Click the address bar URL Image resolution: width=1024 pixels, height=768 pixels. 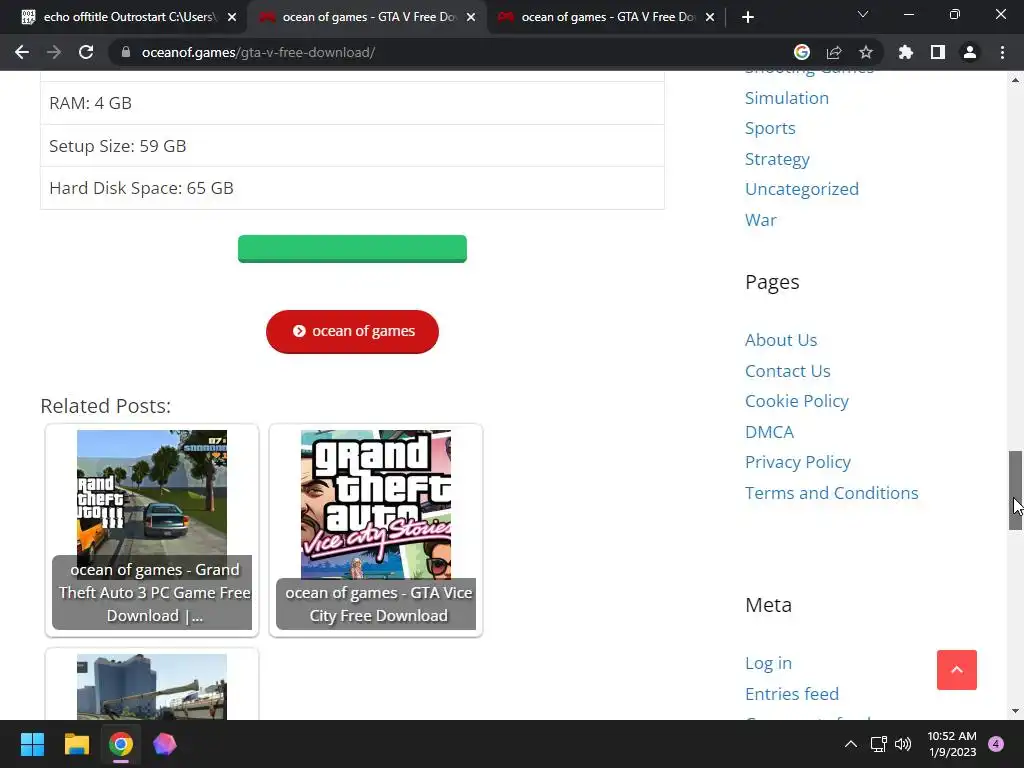(258, 52)
